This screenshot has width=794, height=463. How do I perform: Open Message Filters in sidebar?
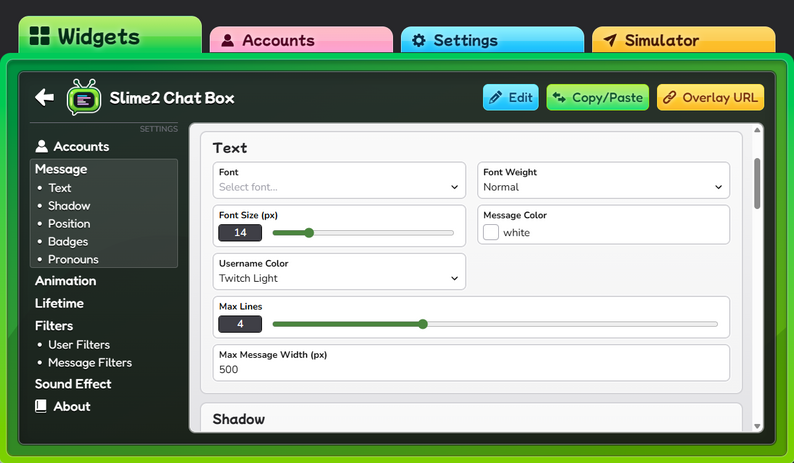pos(90,363)
